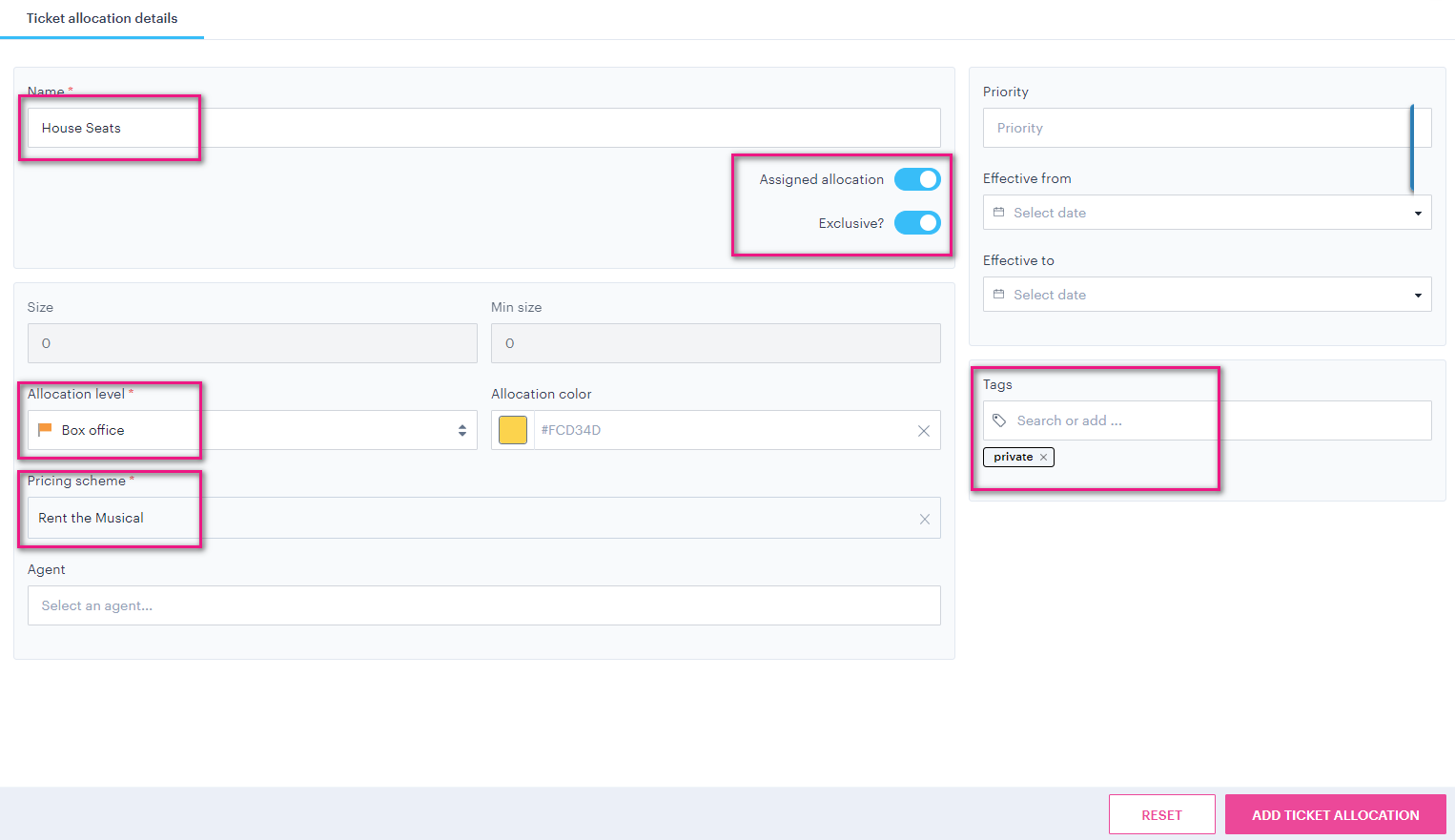Click the orange flag icon beside Box office
Viewport: 1455px width, 840px height.
click(45, 430)
